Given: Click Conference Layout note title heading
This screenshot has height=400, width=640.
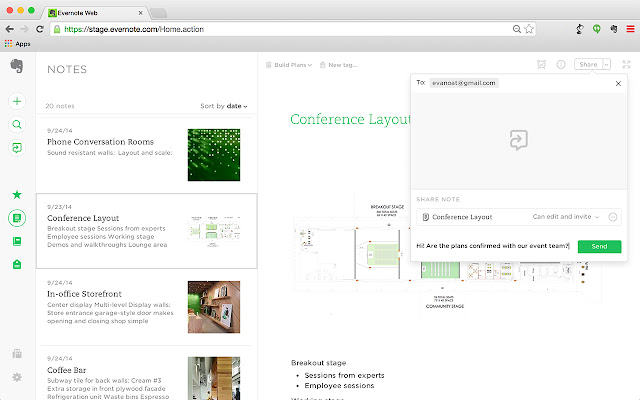Looking at the screenshot, I should 350,119.
